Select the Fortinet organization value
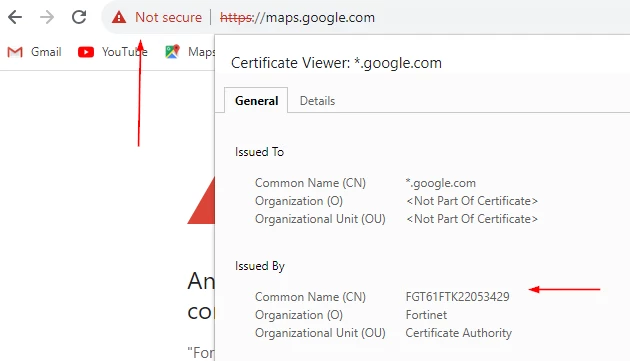The image size is (630, 361). click(x=426, y=315)
